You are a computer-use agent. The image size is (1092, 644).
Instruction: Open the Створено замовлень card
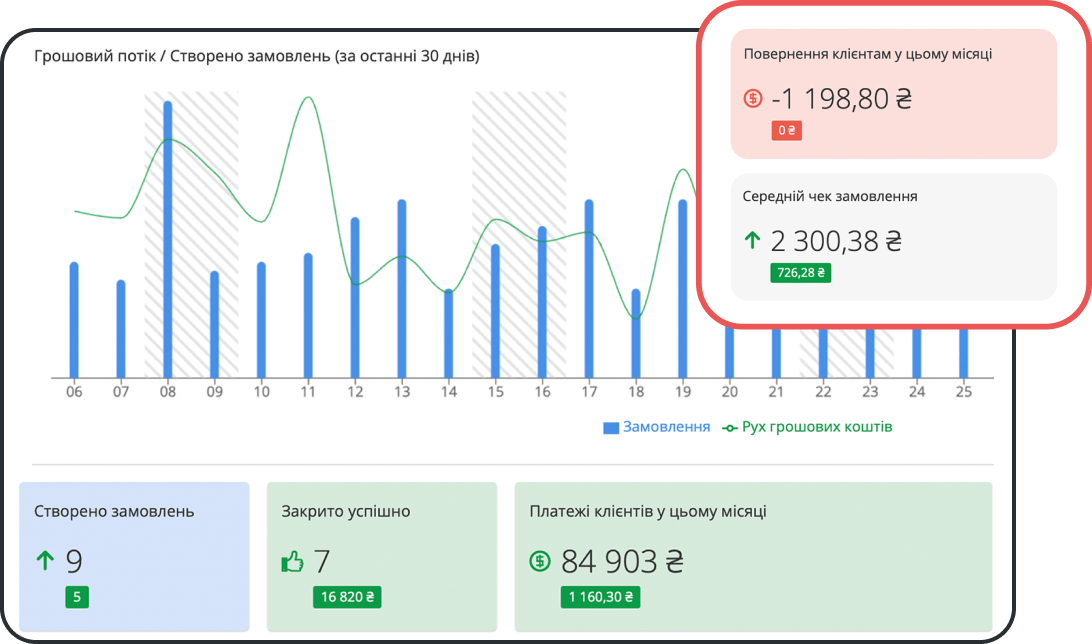coord(134,556)
